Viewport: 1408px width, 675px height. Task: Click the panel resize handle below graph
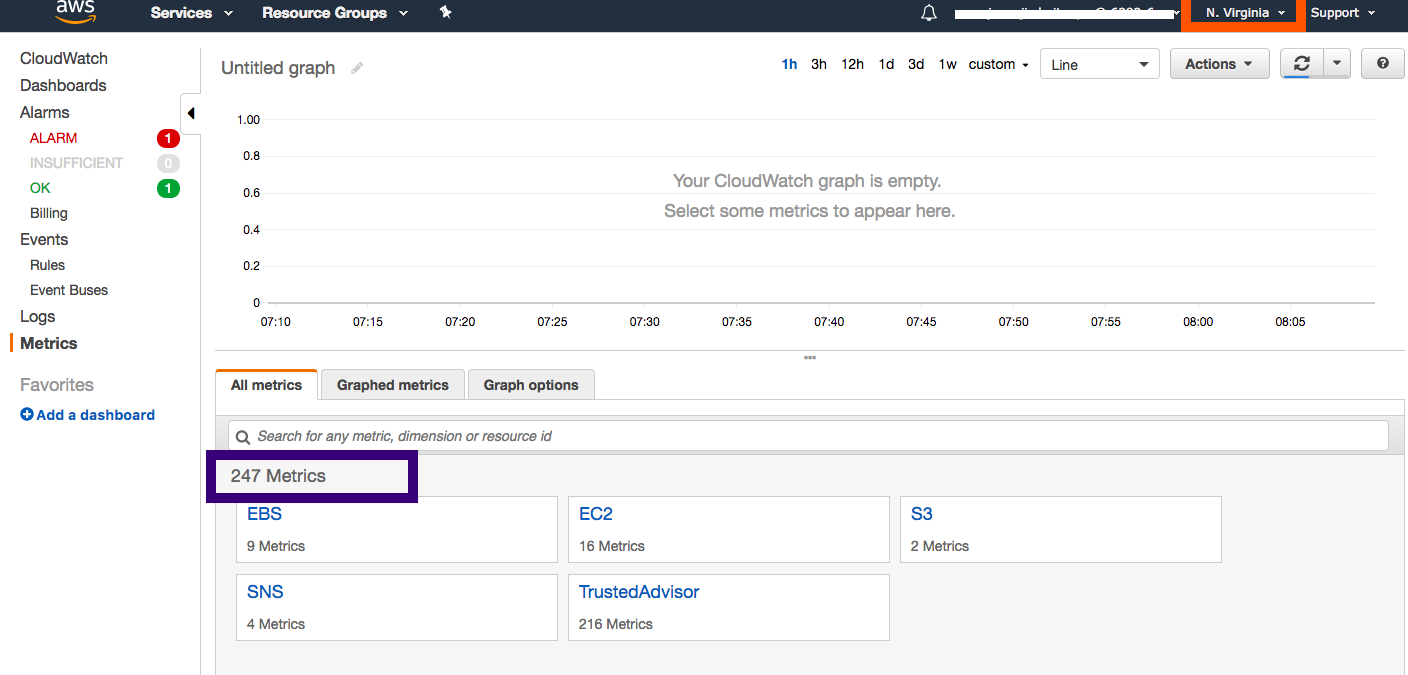point(810,358)
